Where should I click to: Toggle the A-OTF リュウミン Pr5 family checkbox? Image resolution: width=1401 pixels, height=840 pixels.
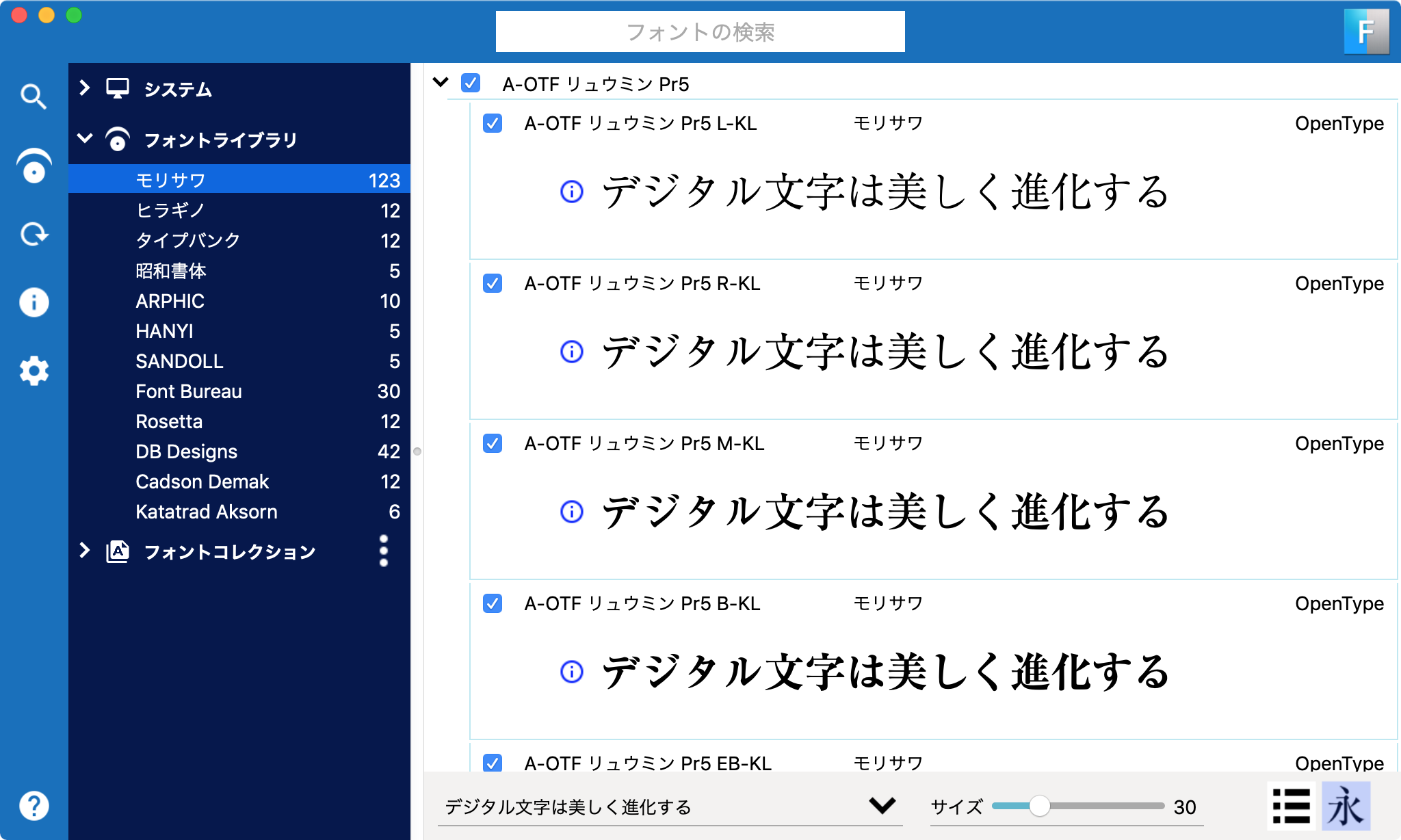click(471, 83)
